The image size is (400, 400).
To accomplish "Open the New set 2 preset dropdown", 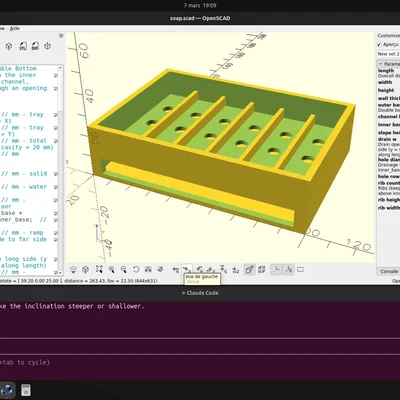I will point(388,54).
